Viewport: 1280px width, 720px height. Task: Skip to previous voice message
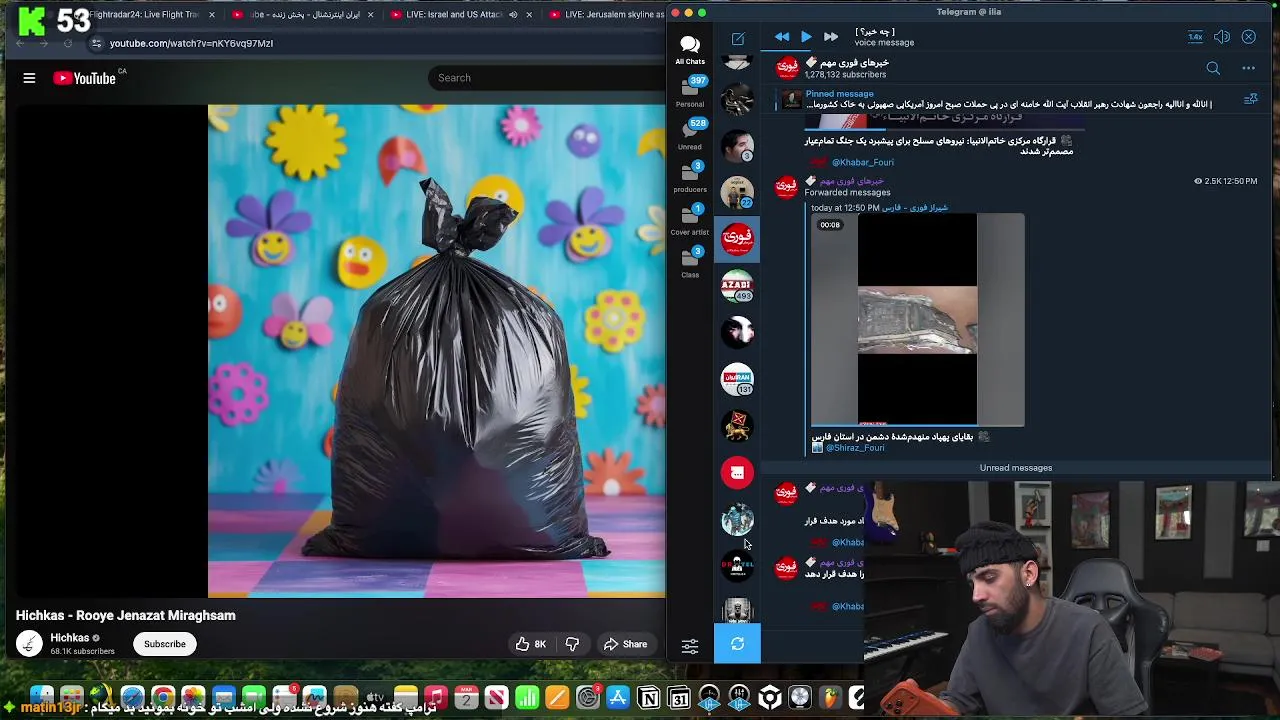pos(782,37)
